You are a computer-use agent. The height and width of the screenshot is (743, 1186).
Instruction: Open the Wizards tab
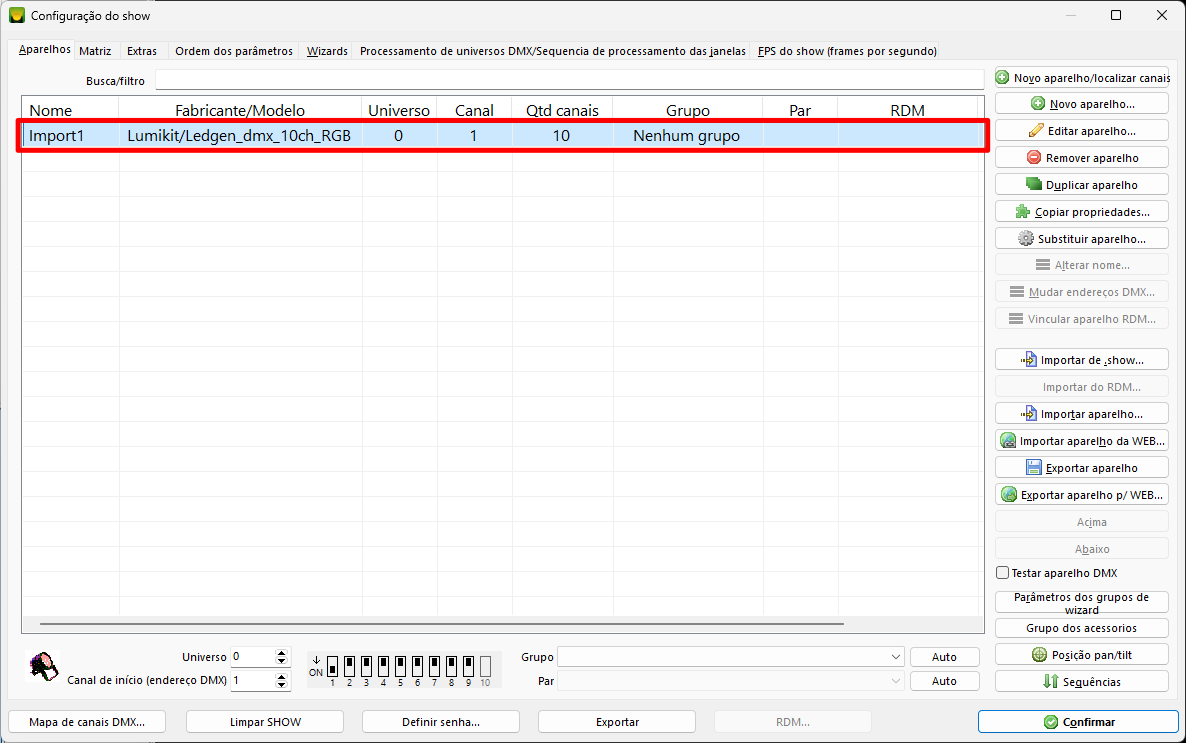pos(327,51)
